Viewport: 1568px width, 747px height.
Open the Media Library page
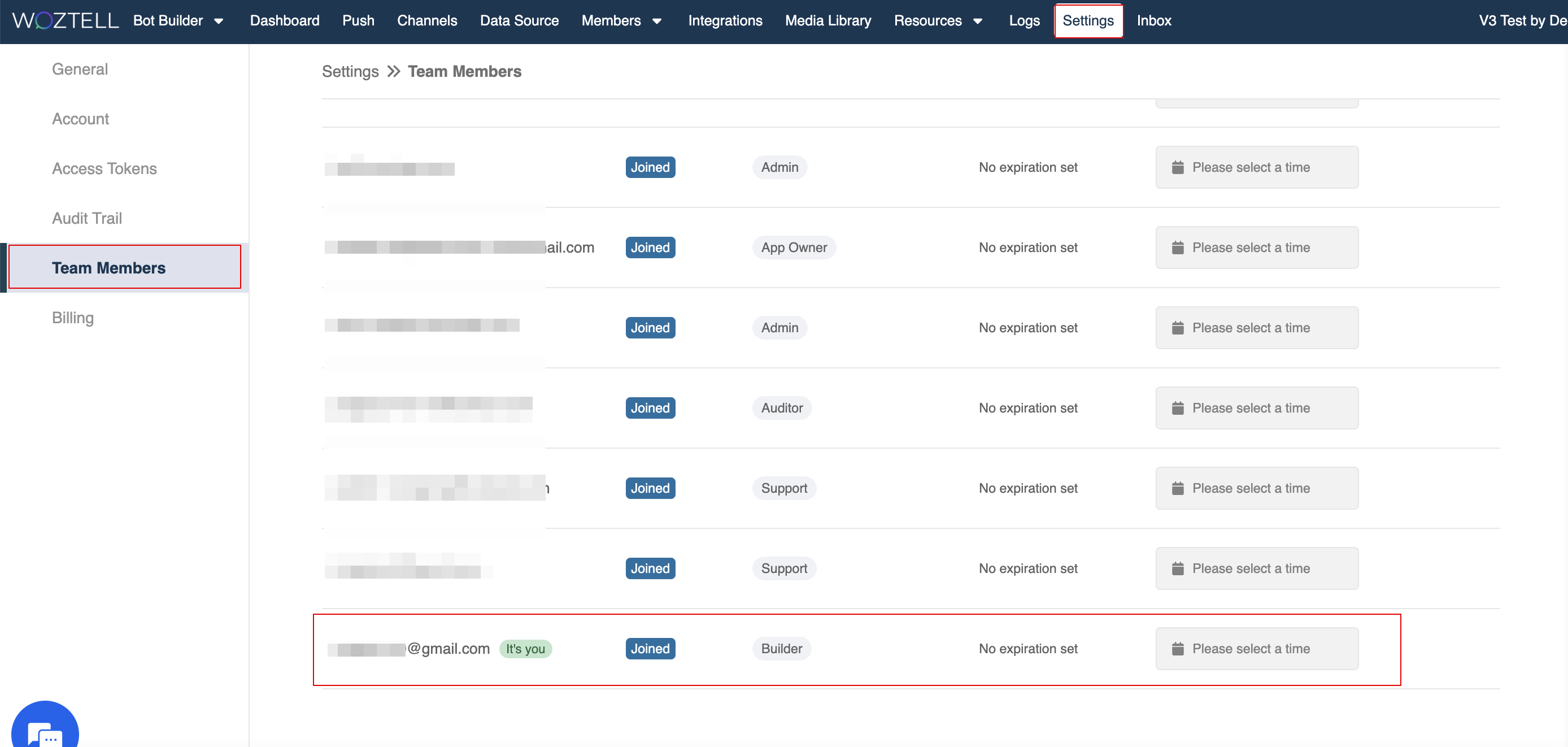[828, 21]
